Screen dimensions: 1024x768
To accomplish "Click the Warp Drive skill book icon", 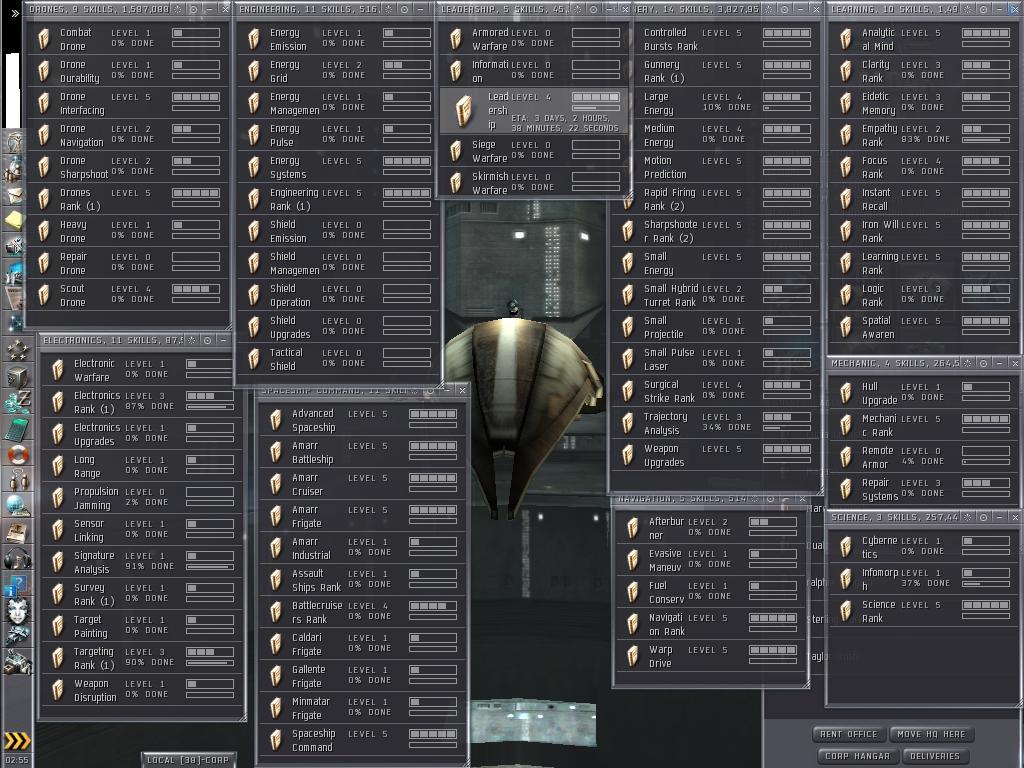I will [x=633, y=656].
